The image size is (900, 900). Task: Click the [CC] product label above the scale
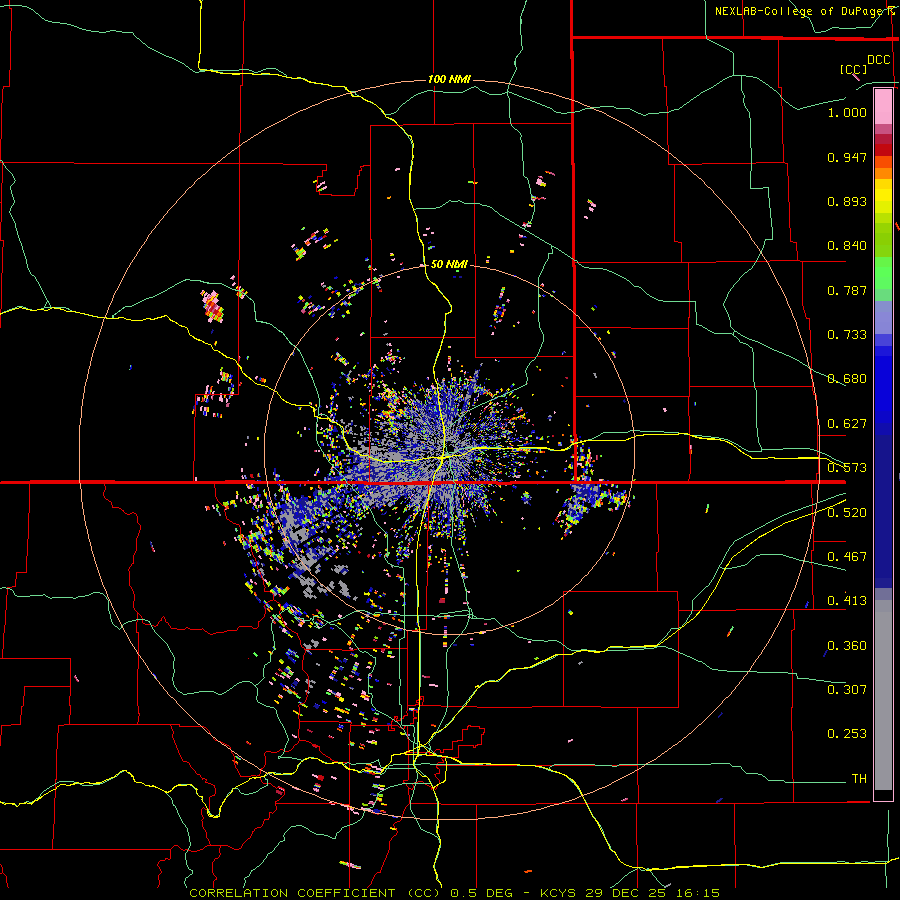pos(853,69)
